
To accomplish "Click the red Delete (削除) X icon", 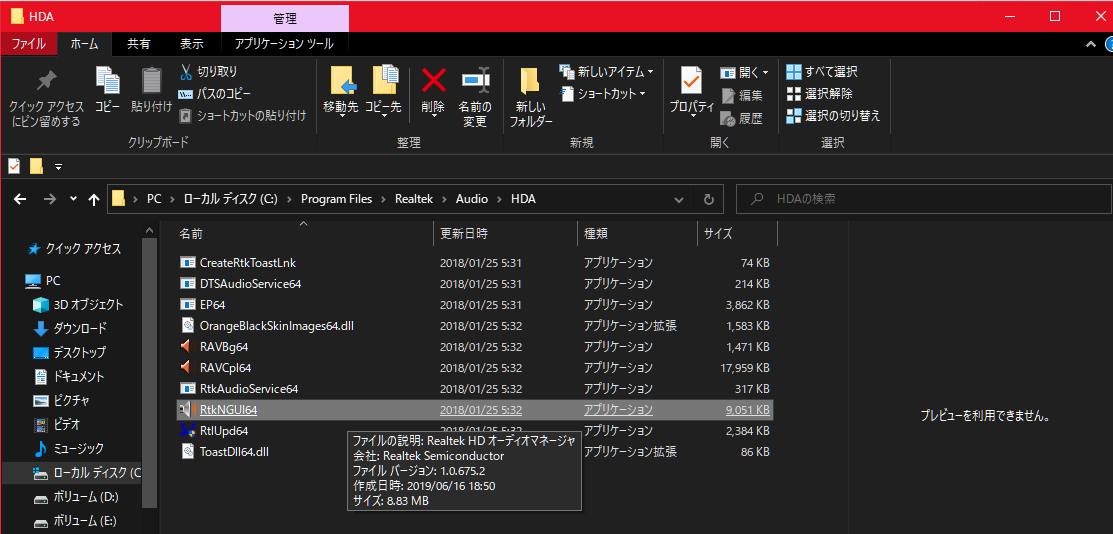I will pos(433,80).
